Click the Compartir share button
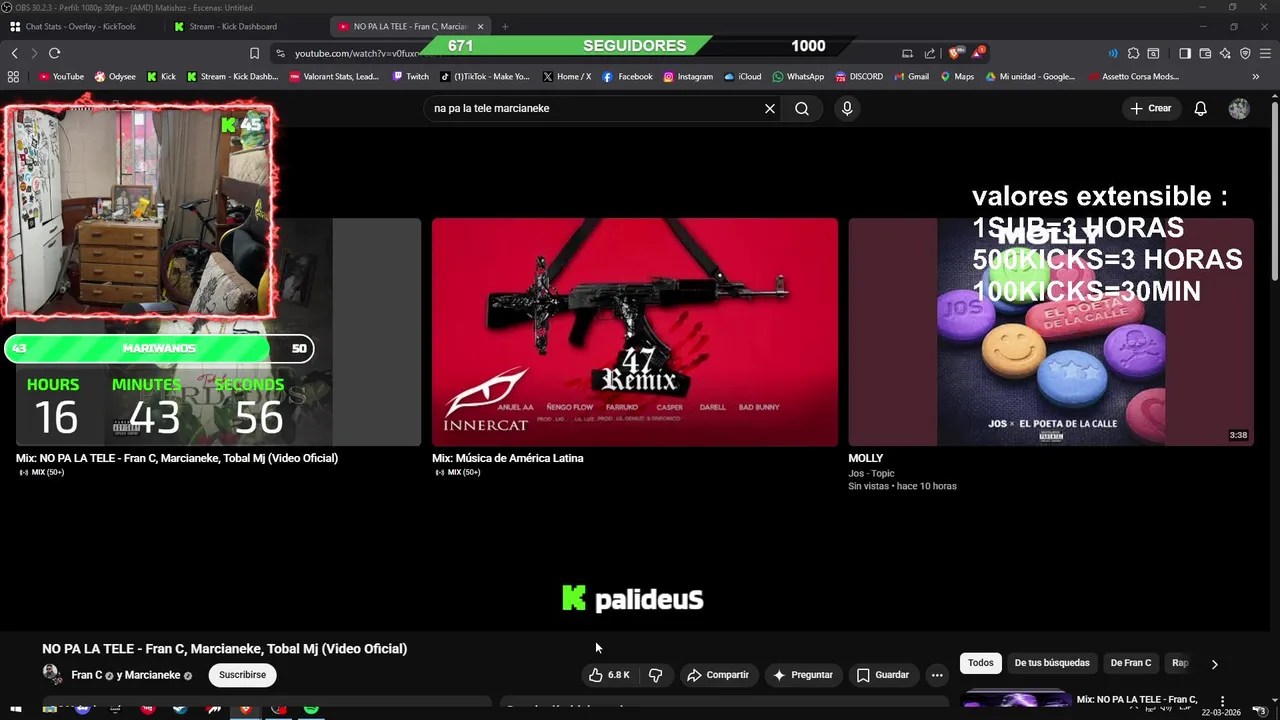Image resolution: width=1280 pixels, height=720 pixels. click(x=718, y=675)
